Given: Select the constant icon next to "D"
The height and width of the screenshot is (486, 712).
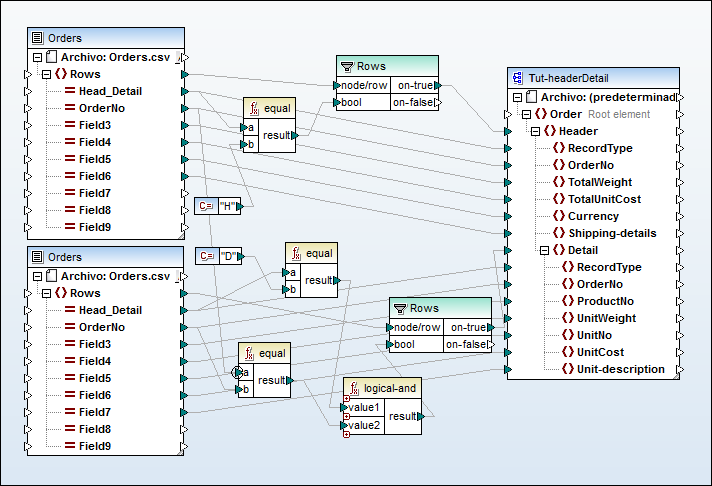Looking at the screenshot, I should pos(207,256).
